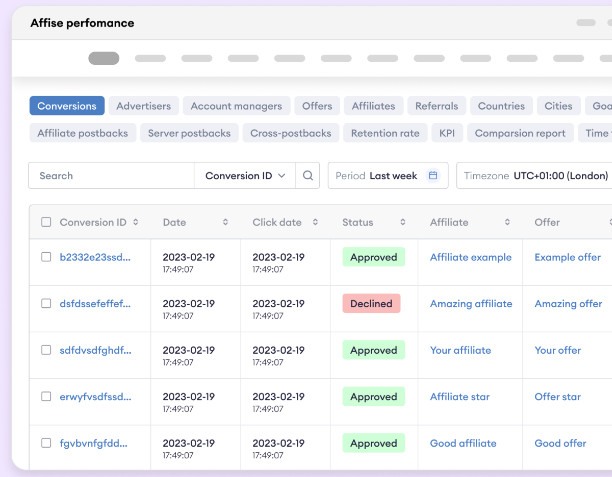Click the search magnifier icon
The width and height of the screenshot is (612, 477).
(308, 176)
